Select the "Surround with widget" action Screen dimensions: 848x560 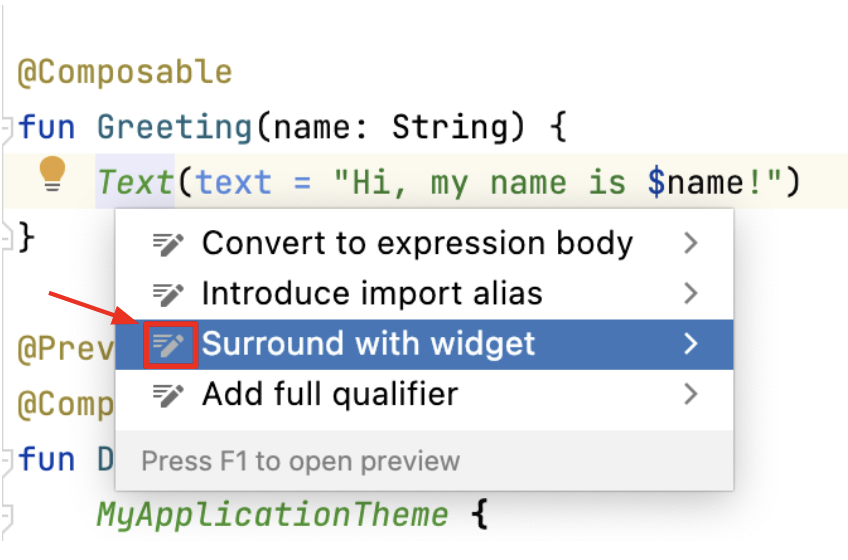coord(368,345)
